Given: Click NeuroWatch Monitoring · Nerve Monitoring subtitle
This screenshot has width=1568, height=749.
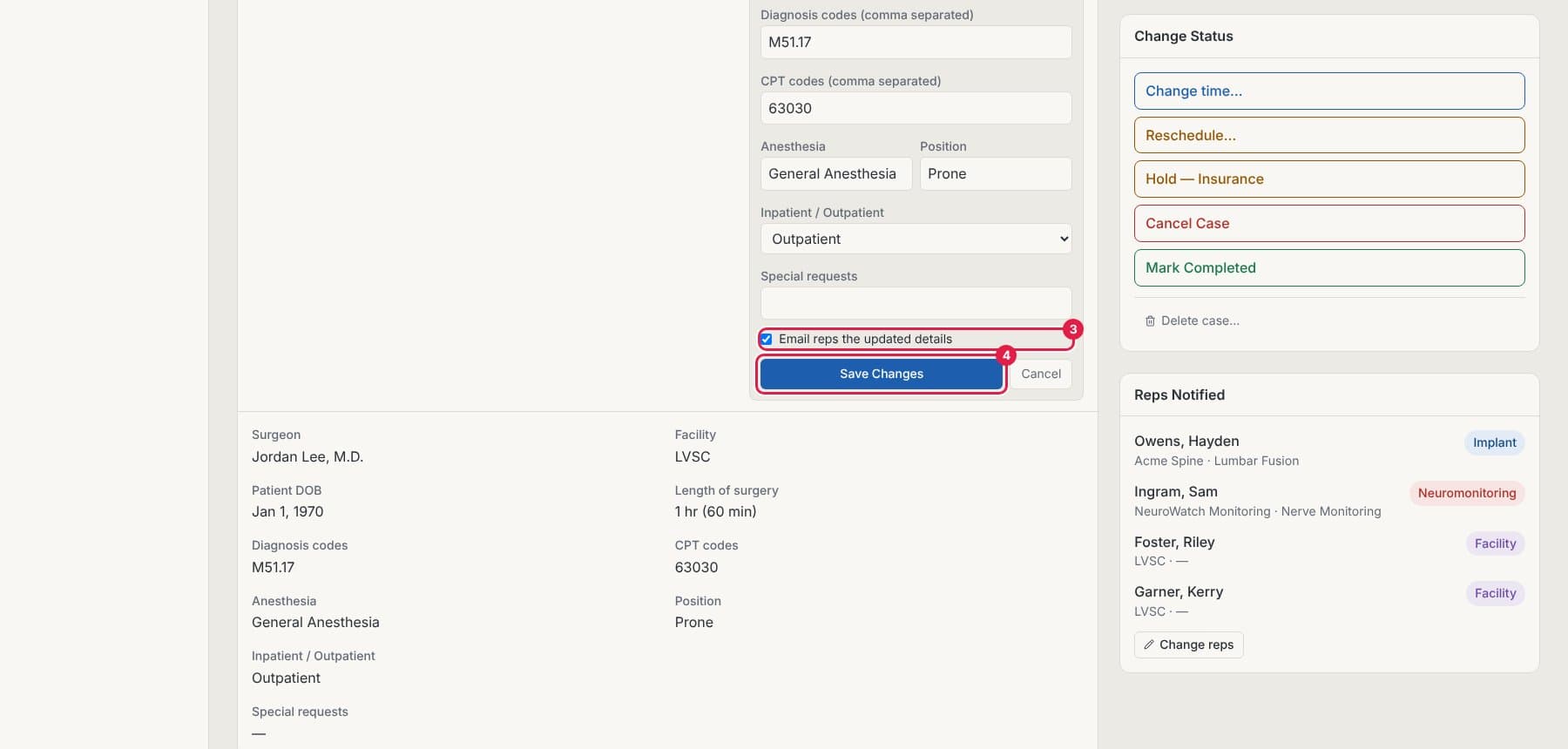Looking at the screenshot, I should 1257,511.
